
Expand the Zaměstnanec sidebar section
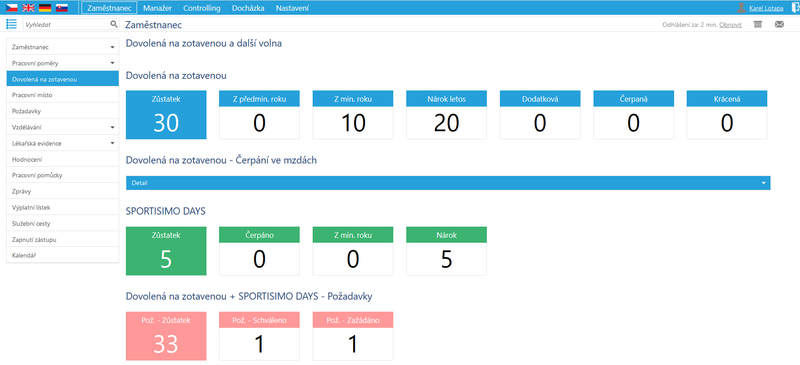pyautogui.click(x=62, y=47)
